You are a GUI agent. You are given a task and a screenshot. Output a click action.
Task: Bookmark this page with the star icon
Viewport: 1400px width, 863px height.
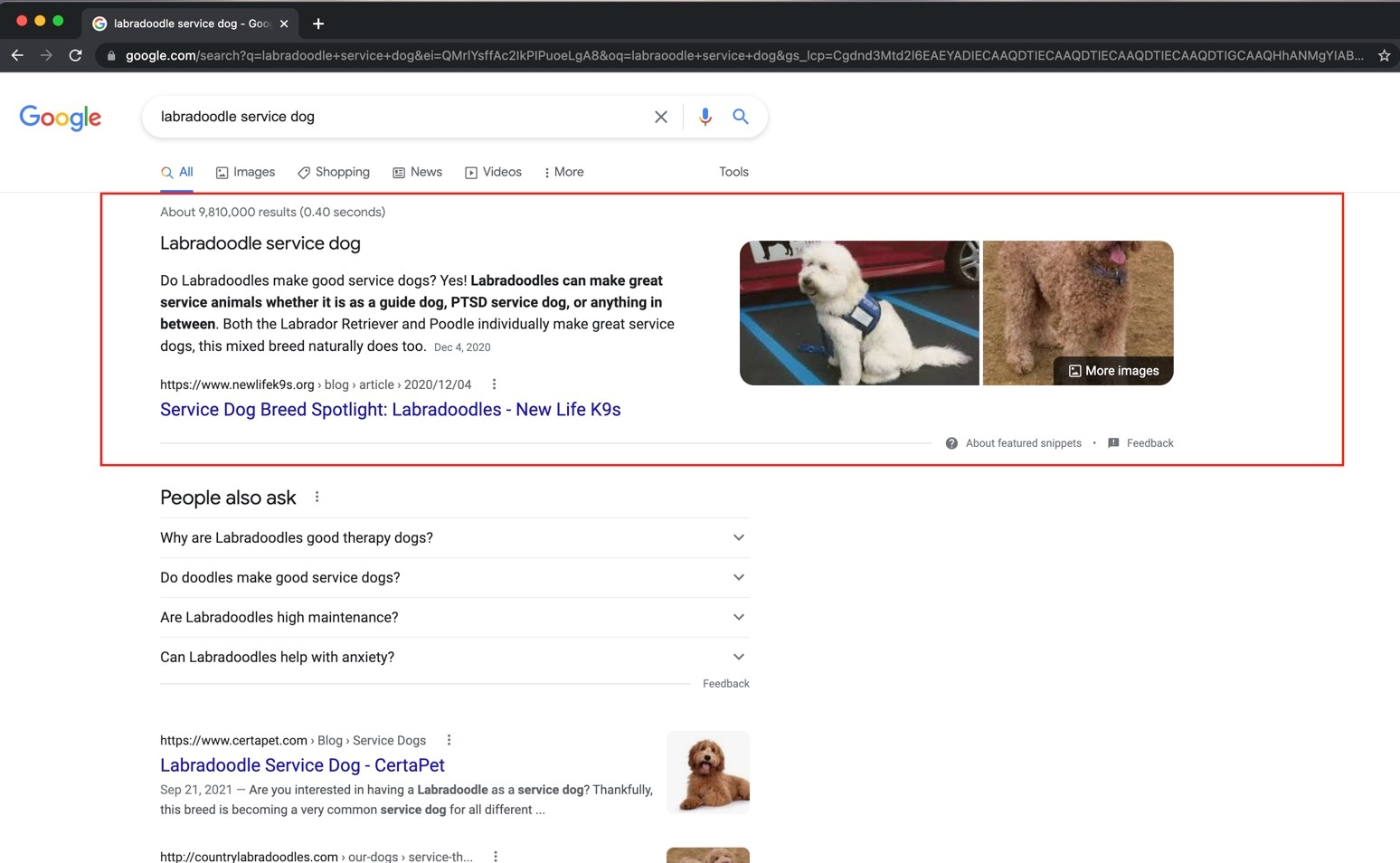tap(1384, 55)
